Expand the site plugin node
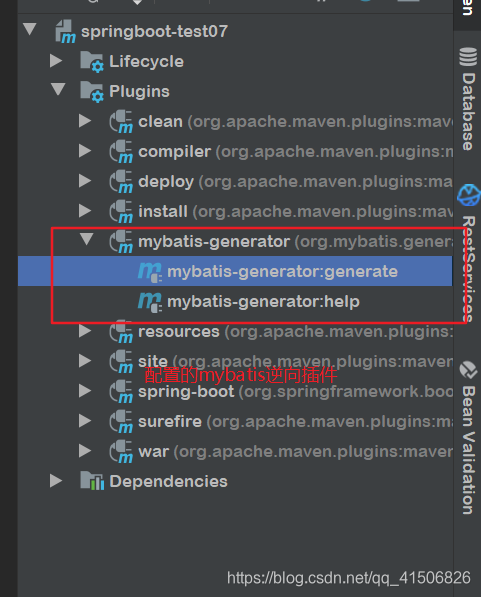 (x=85, y=361)
